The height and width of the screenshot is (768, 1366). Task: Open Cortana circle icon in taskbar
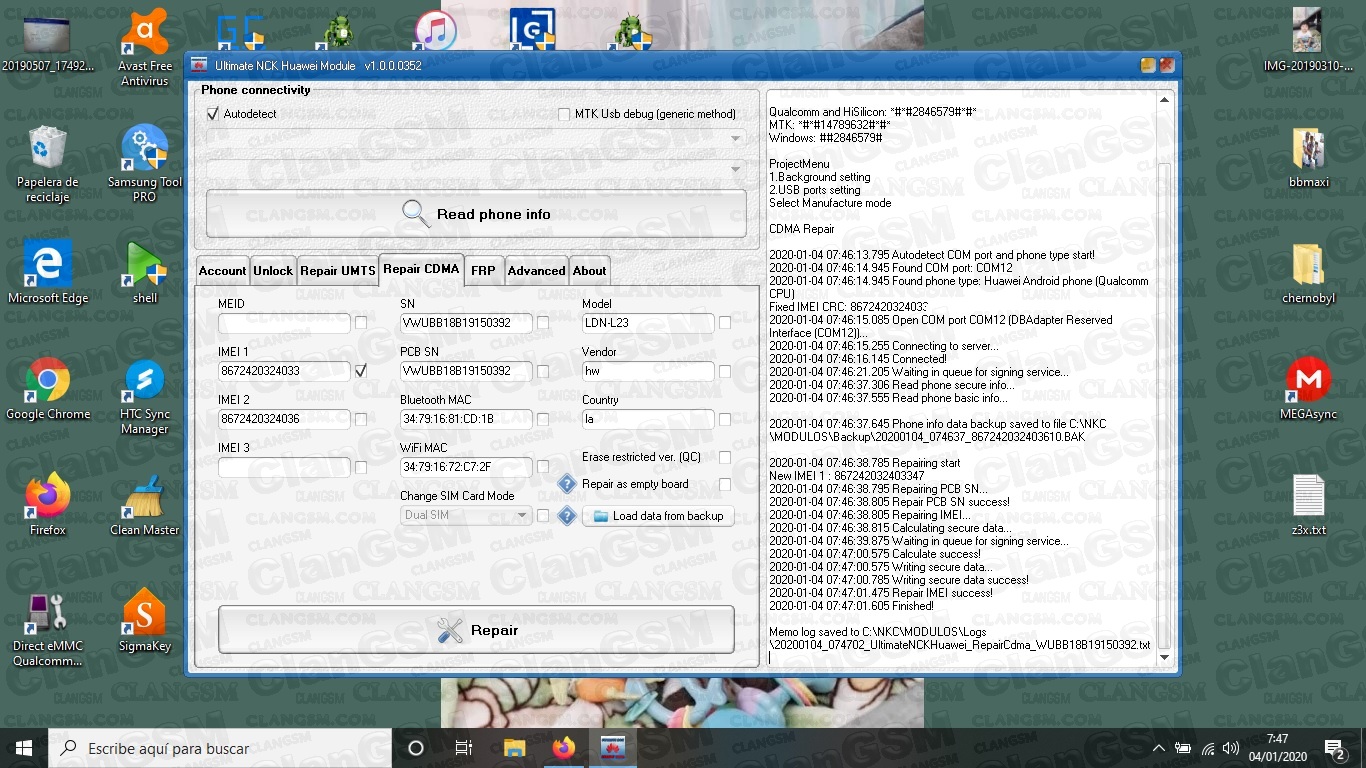pos(416,748)
